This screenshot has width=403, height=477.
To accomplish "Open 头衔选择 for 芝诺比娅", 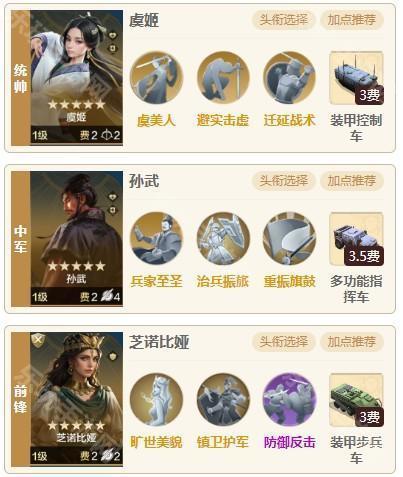I will (284, 342).
